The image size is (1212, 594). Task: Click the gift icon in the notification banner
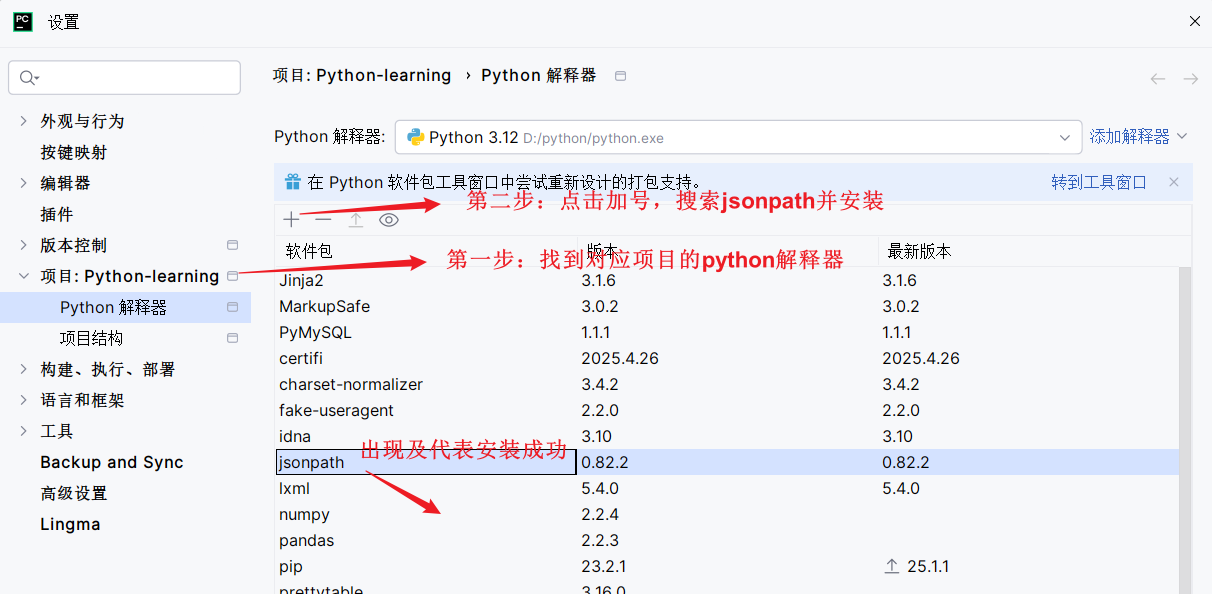[x=293, y=182]
